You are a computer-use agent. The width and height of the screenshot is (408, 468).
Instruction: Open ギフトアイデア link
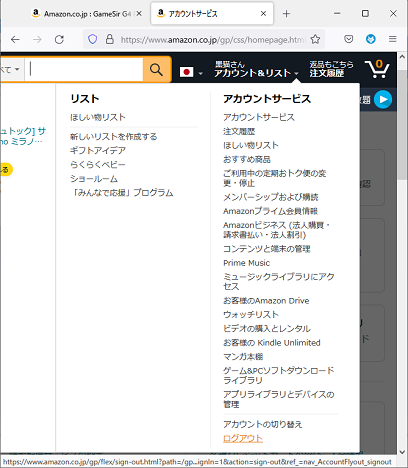coord(98,151)
